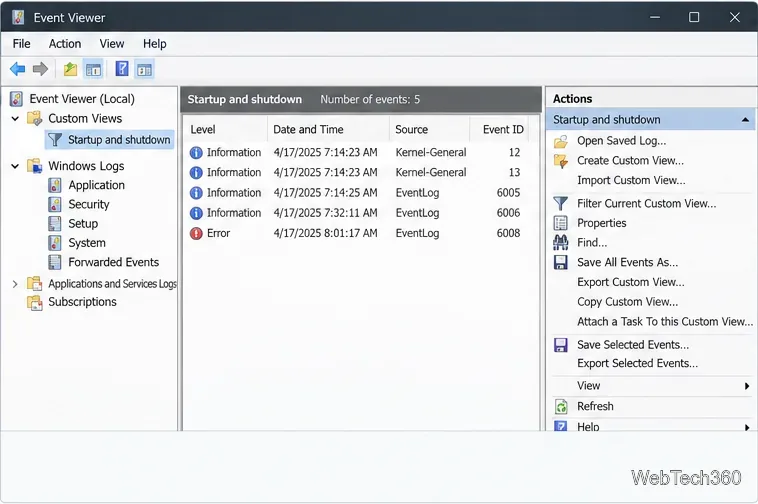This screenshot has height=504, width=758.
Task: Click the Forward arrow toolbar icon
Action: (41, 70)
